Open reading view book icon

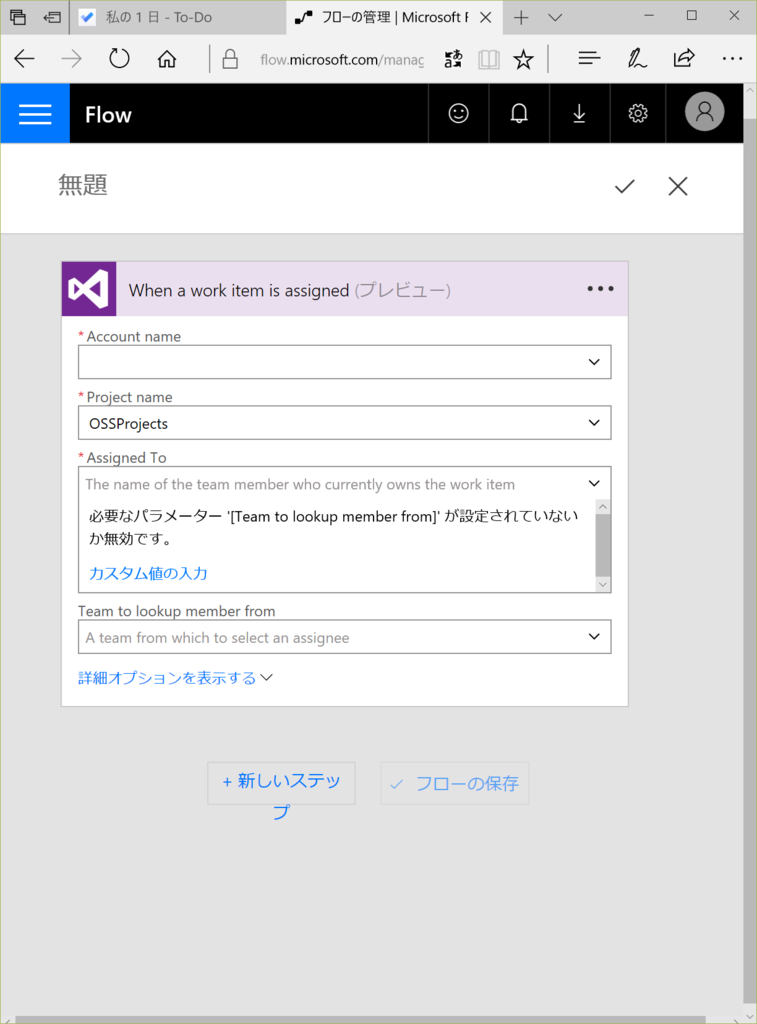coord(489,60)
